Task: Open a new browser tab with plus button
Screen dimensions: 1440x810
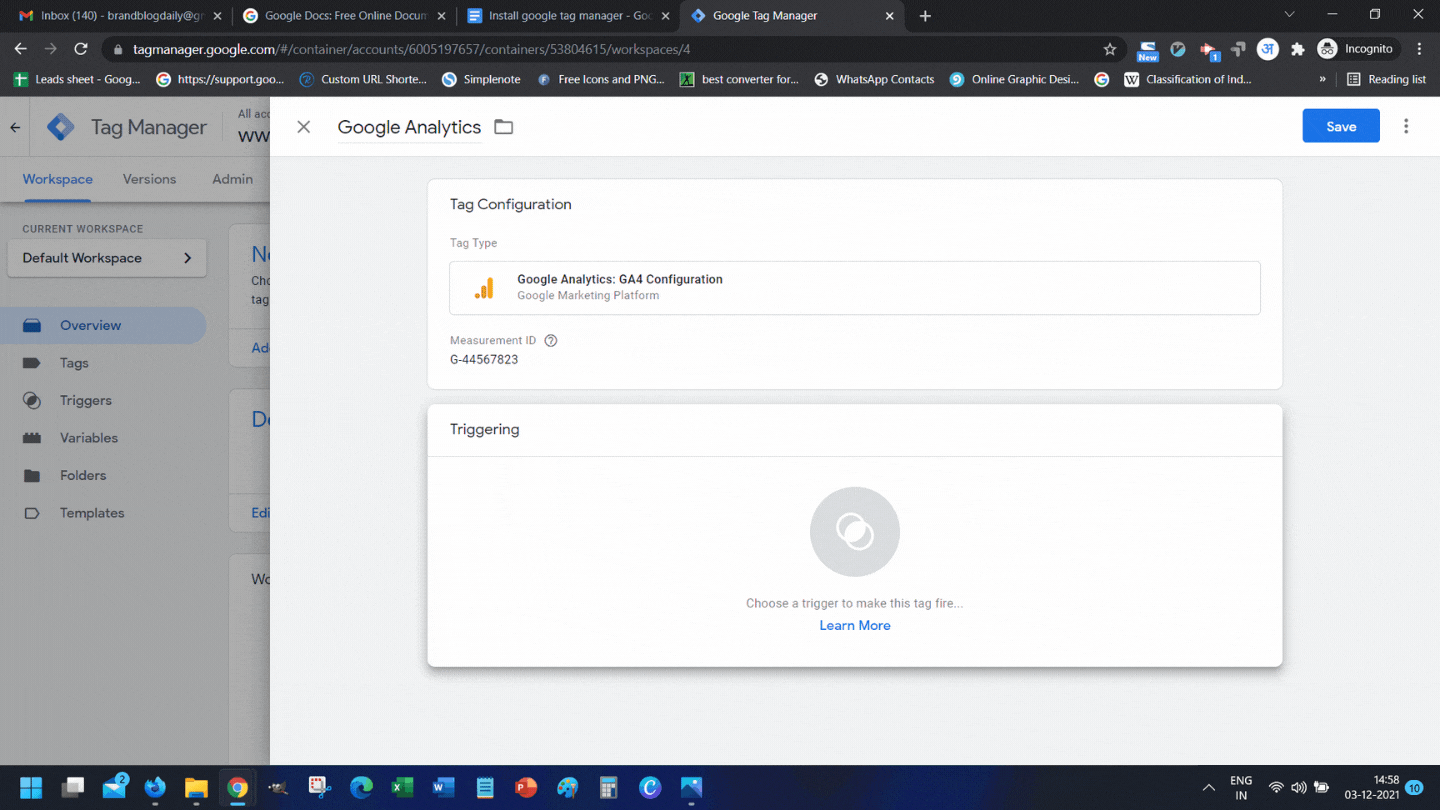Action: click(925, 16)
